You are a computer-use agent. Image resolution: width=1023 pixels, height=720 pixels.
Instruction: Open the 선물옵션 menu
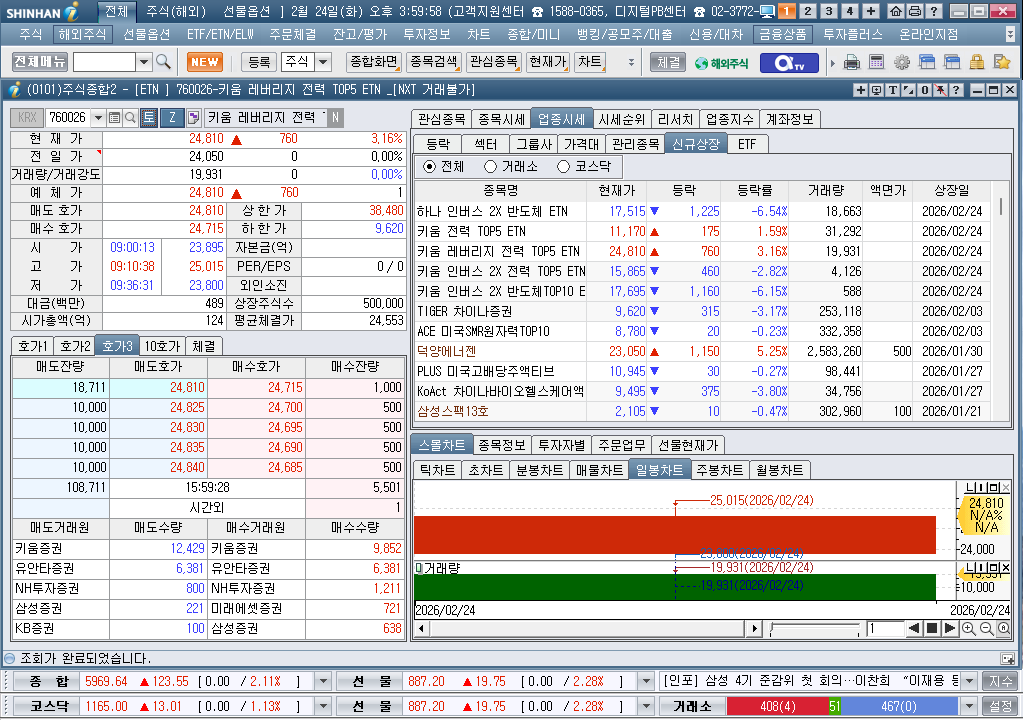[x=146, y=34]
